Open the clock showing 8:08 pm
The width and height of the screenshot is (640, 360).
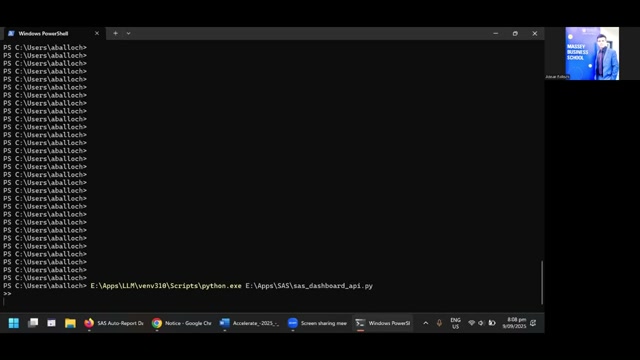point(514,323)
